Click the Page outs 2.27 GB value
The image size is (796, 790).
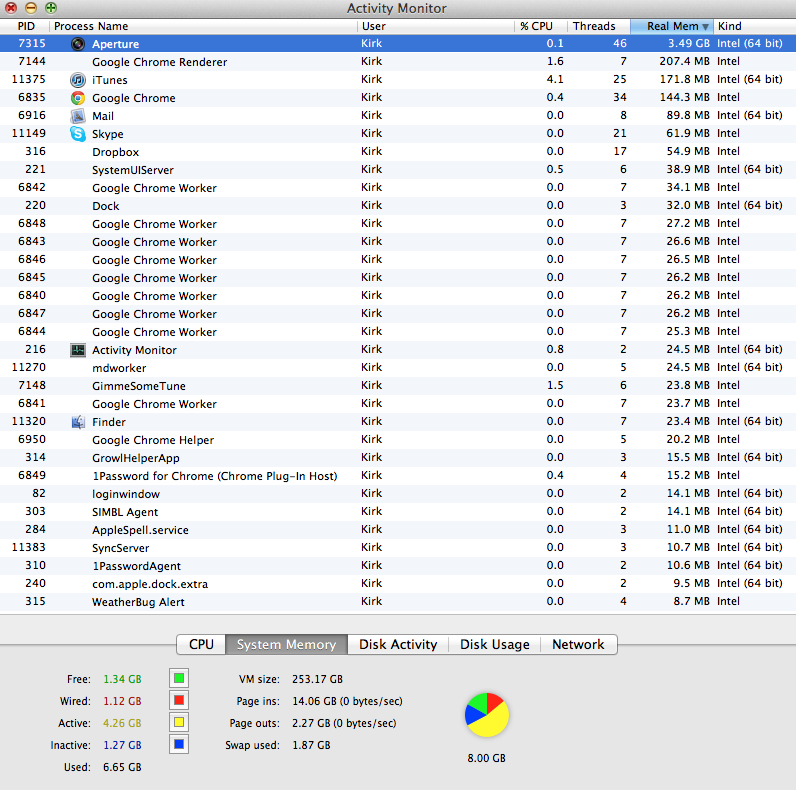coord(344,723)
